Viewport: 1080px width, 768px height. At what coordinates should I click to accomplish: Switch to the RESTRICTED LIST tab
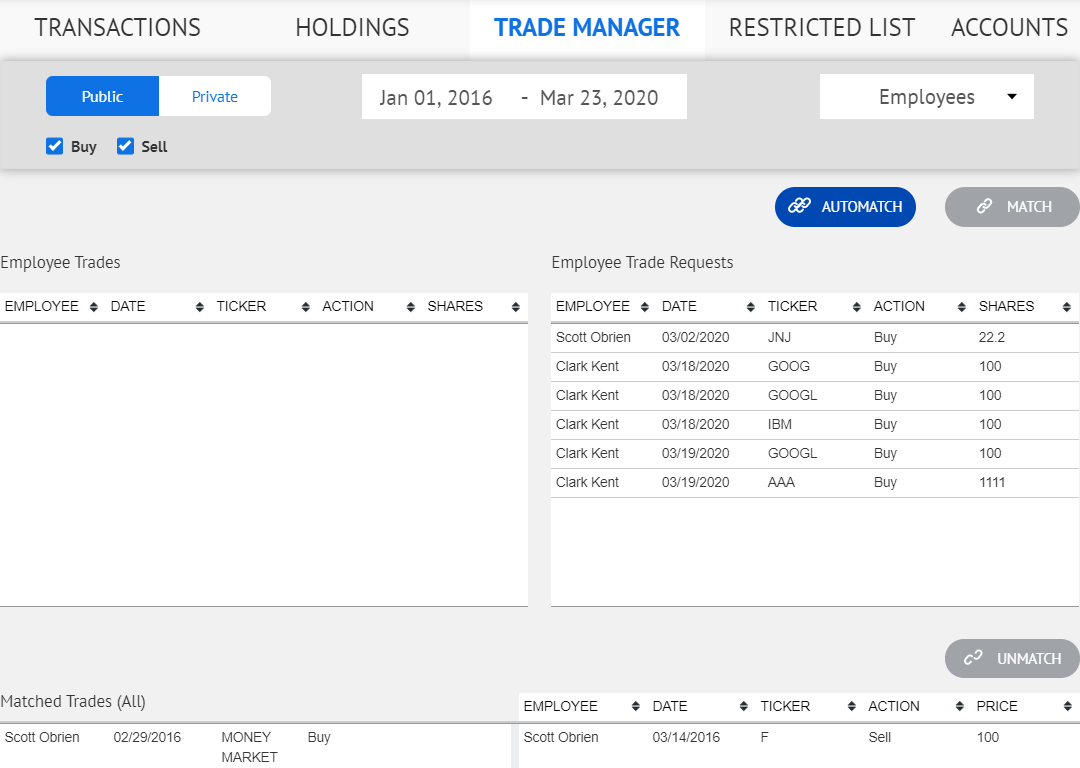coord(821,27)
